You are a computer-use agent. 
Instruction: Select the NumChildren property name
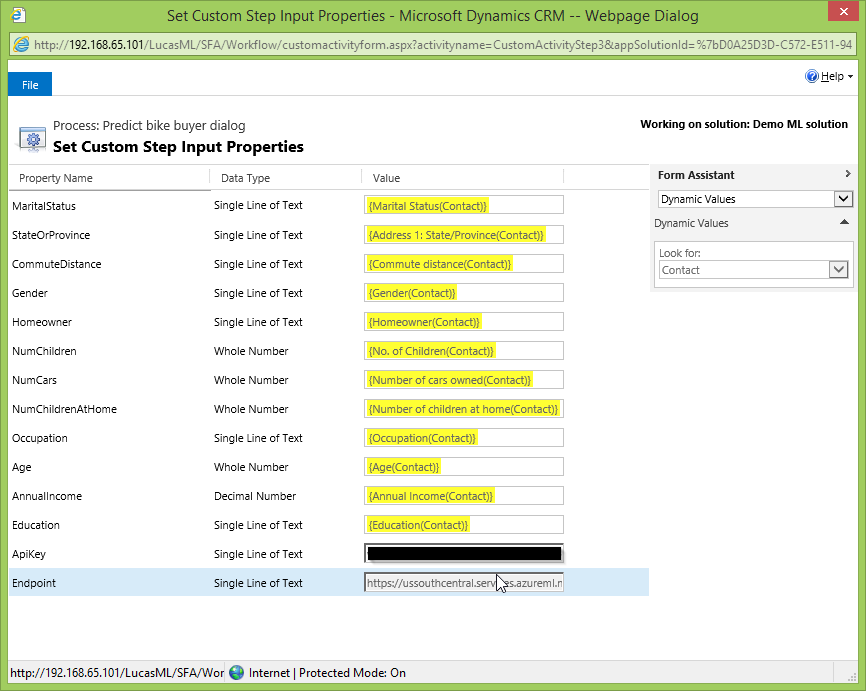click(44, 351)
